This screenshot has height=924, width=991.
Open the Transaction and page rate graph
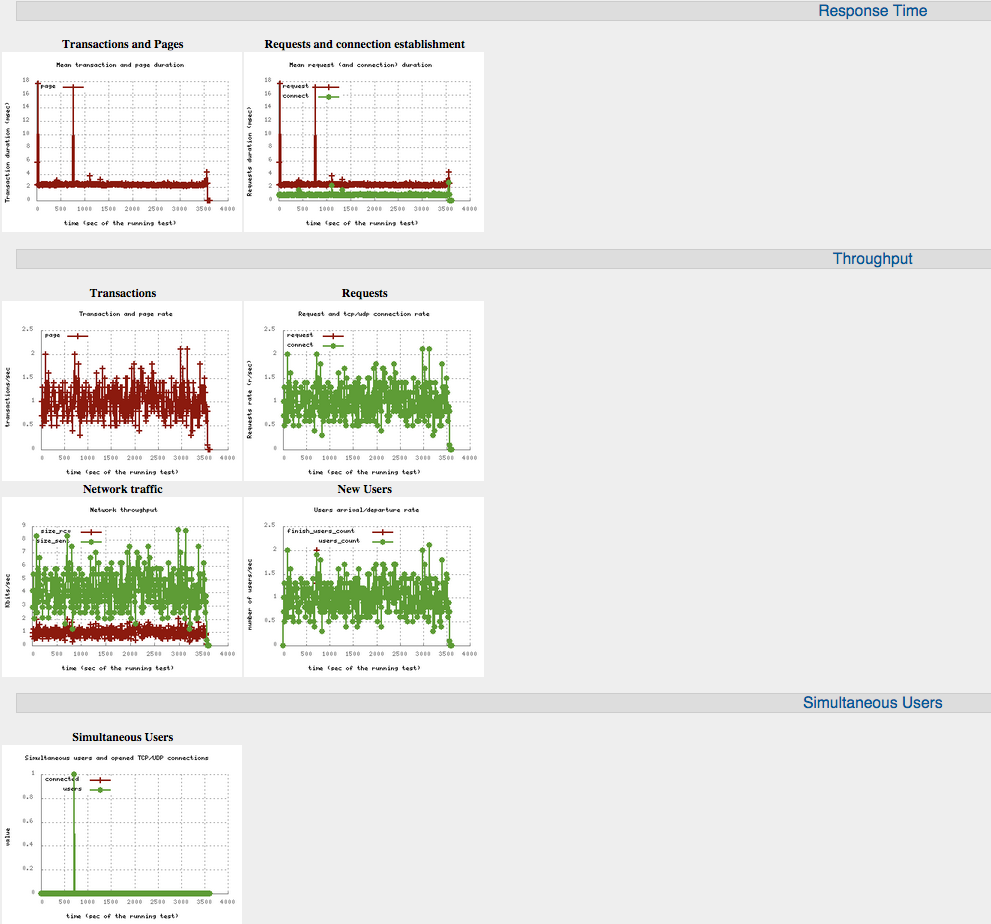(122, 391)
